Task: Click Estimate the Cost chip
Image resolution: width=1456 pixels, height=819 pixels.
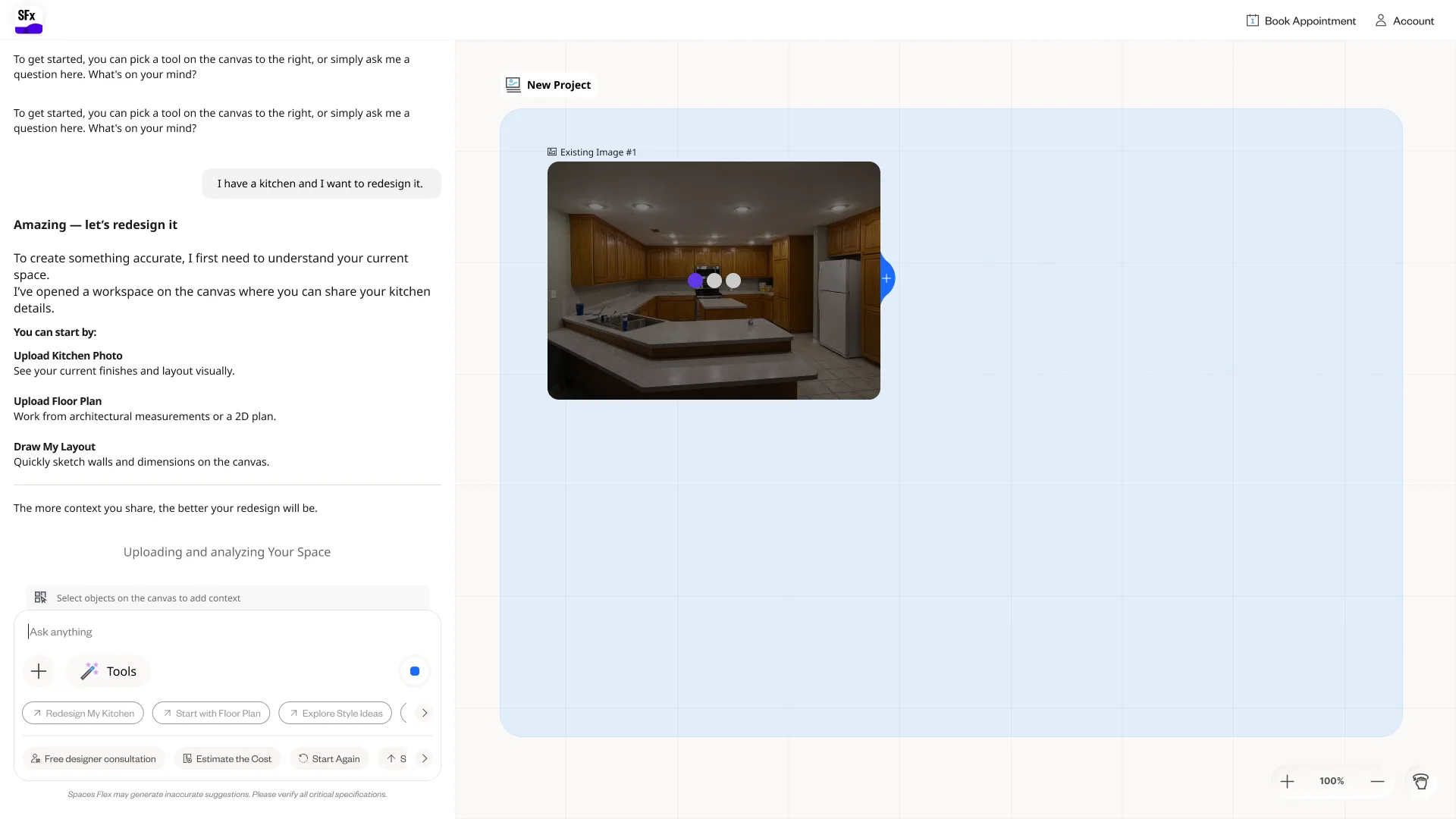Action: [x=227, y=759]
